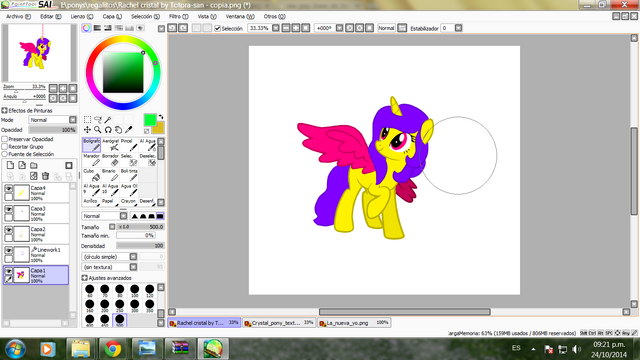Click the Densidad slider

140,246
